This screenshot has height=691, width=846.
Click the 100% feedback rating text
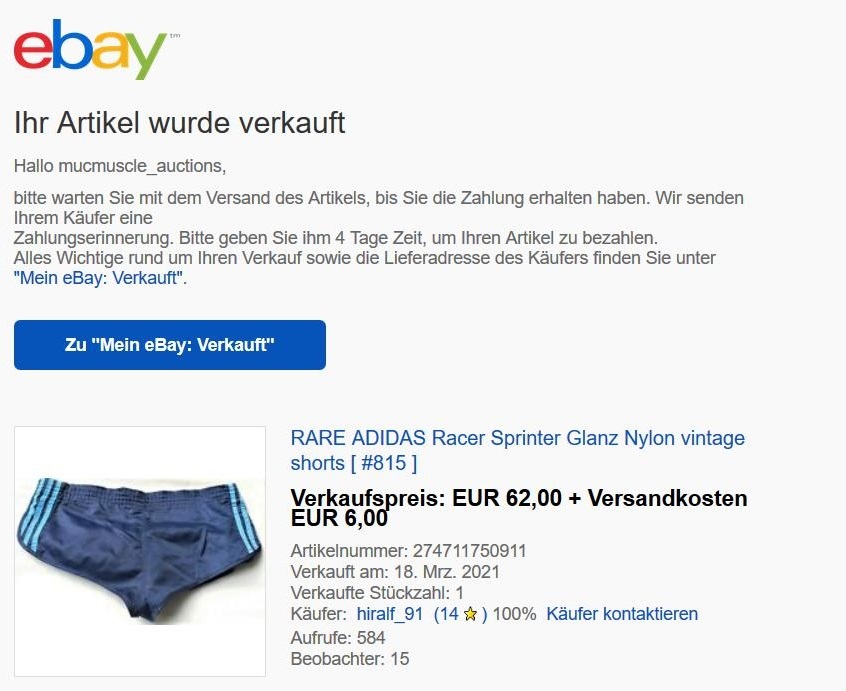pos(514,614)
